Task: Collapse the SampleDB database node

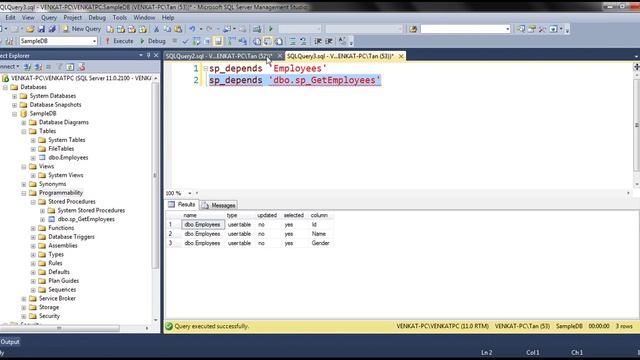Action: [x=14, y=113]
